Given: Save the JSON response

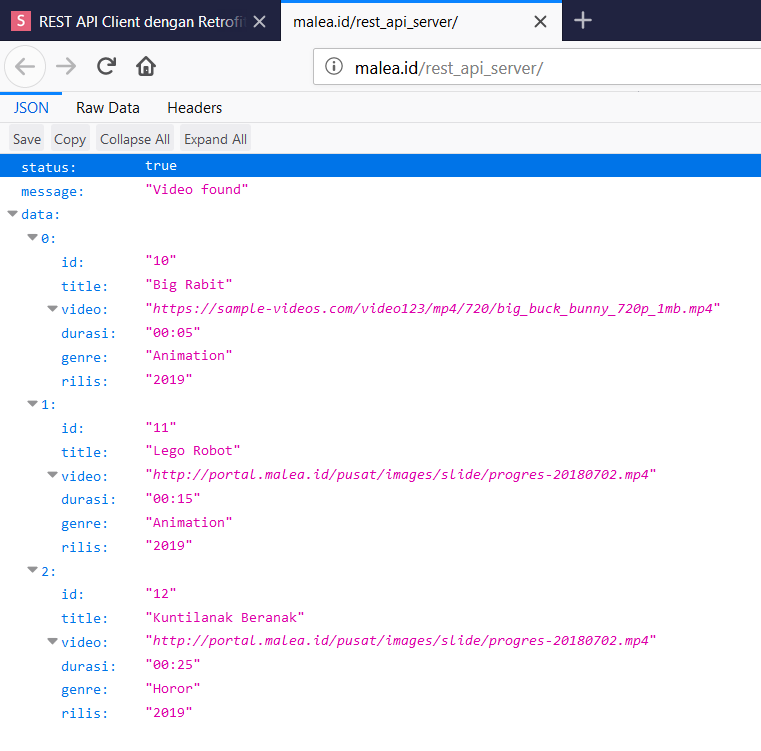Looking at the screenshot, I should [x=27, y=139].
